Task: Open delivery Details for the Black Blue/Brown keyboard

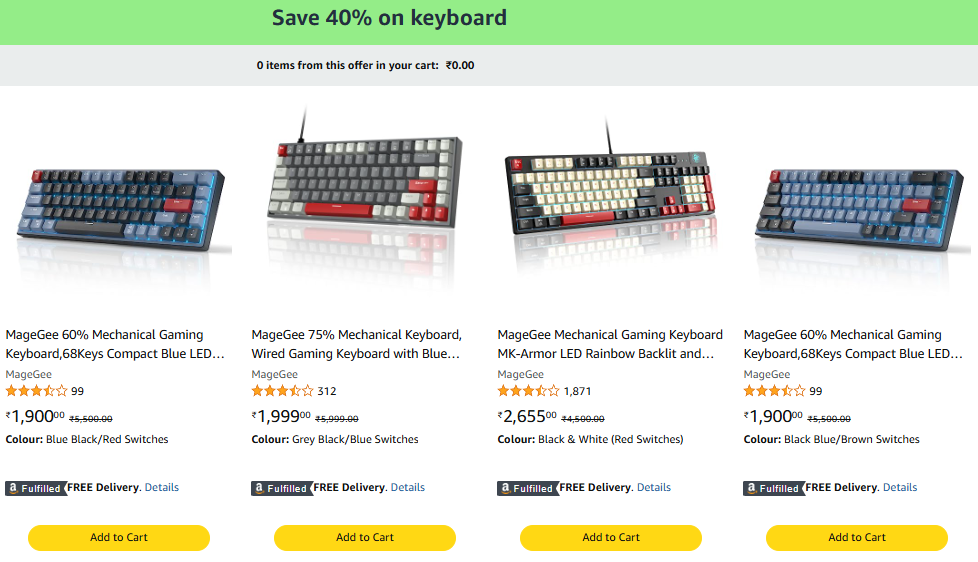Action: pyautogui.click(x=900, y=488)
